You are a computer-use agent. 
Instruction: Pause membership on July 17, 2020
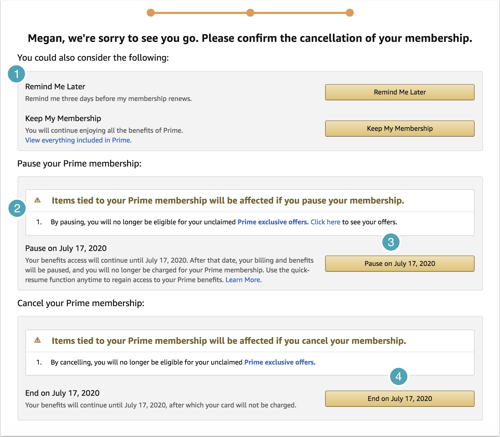coord(400,263)
